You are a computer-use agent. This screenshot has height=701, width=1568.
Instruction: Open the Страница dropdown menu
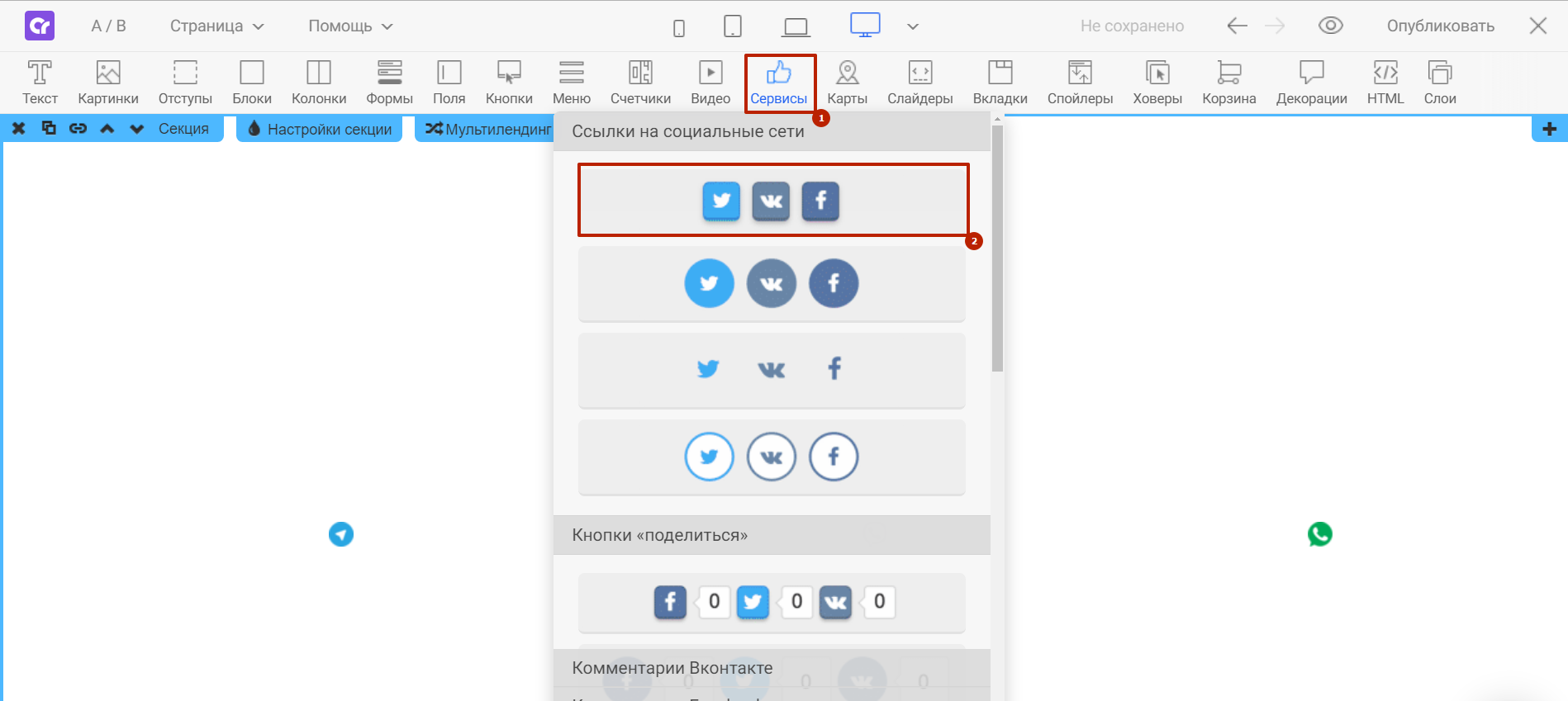point(217,26)
